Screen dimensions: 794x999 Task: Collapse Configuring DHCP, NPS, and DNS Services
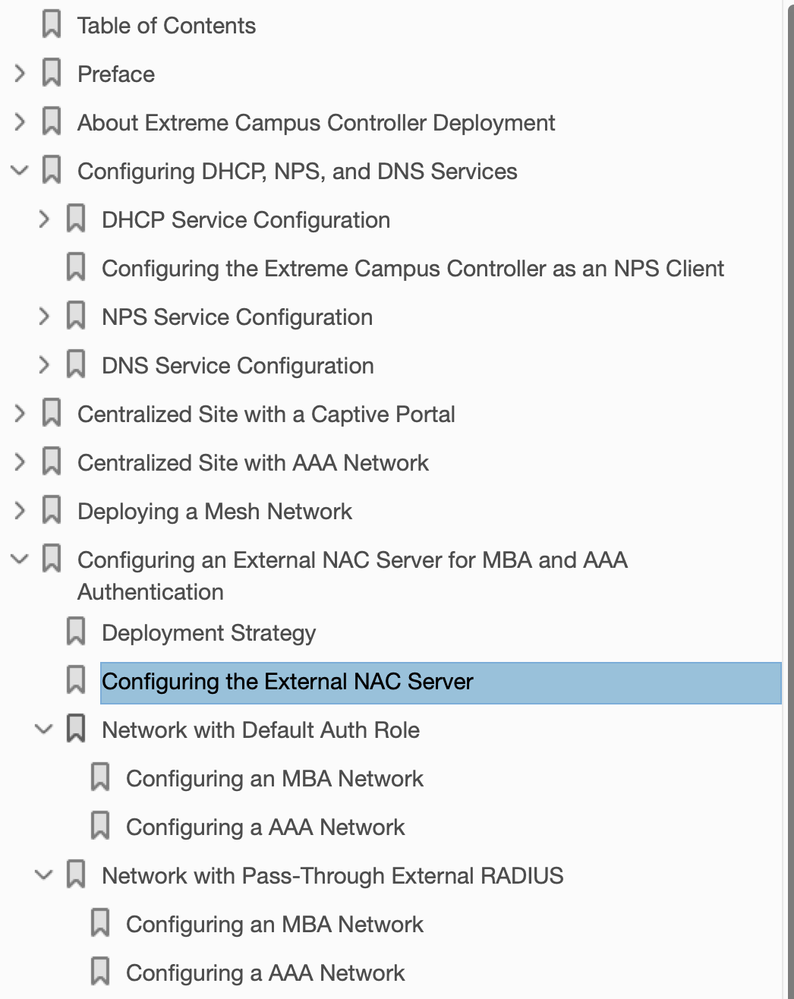point(19,171)
